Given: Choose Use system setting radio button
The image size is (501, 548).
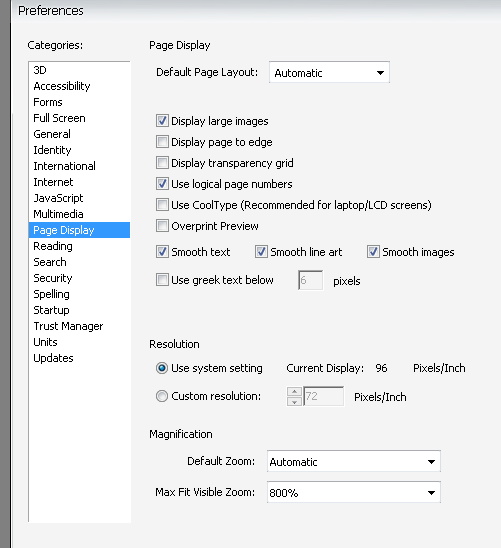Looking at the screenshot, I should point(162,368).
